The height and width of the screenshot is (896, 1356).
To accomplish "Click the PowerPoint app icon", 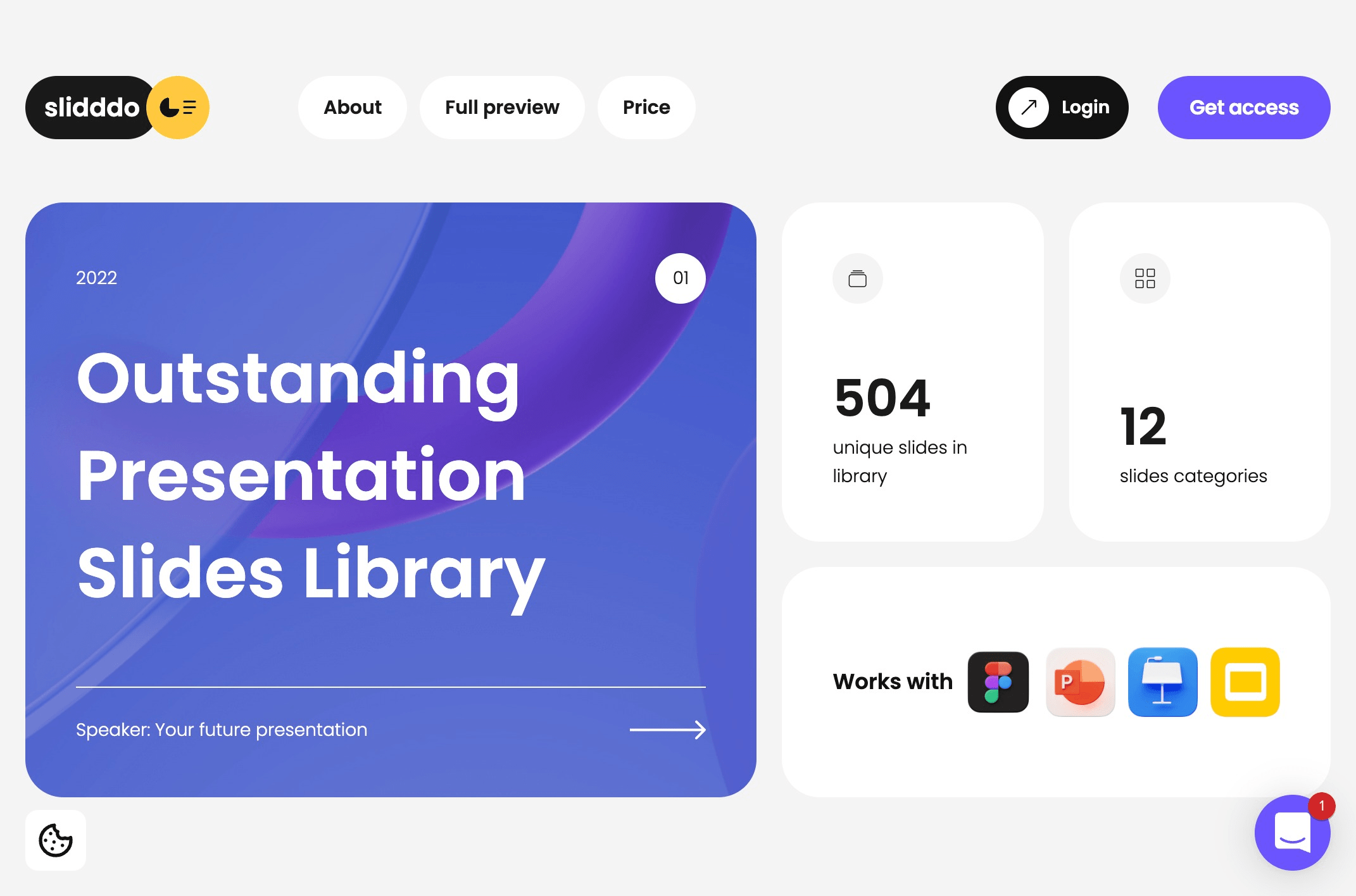I will (1080, 680).
